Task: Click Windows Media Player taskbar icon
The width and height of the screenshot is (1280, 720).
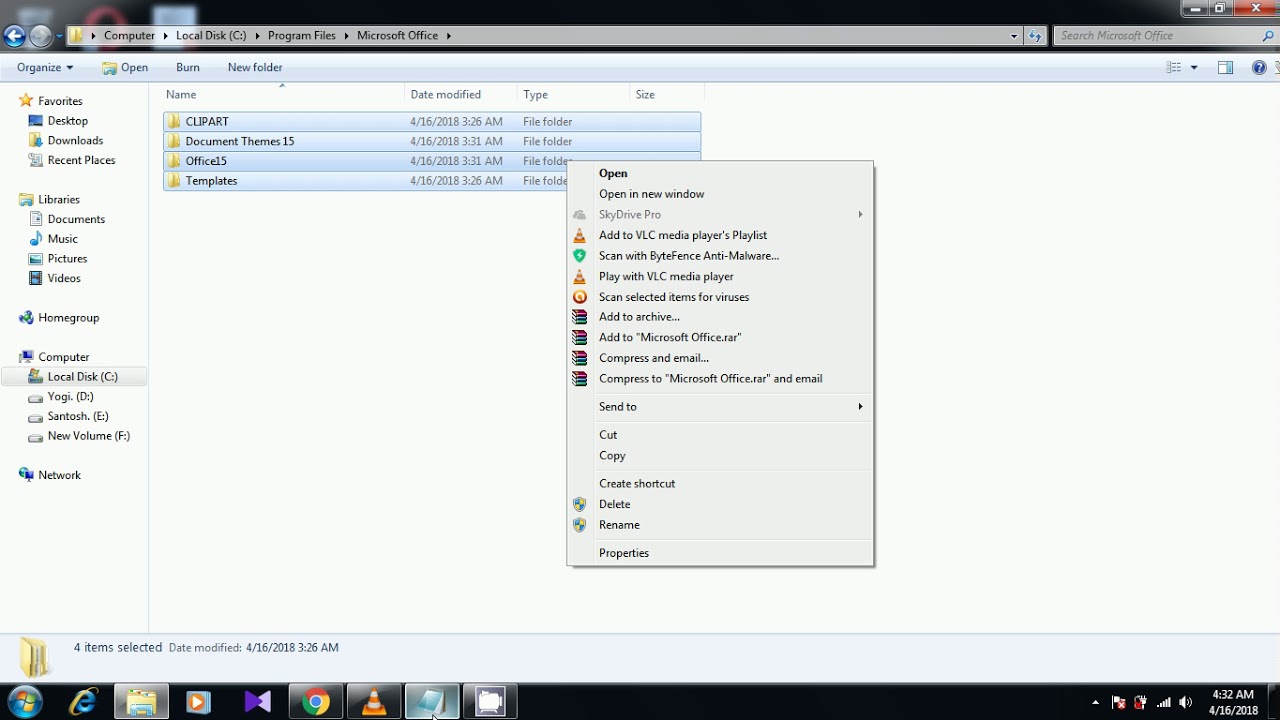Action: tap(198, 702)
